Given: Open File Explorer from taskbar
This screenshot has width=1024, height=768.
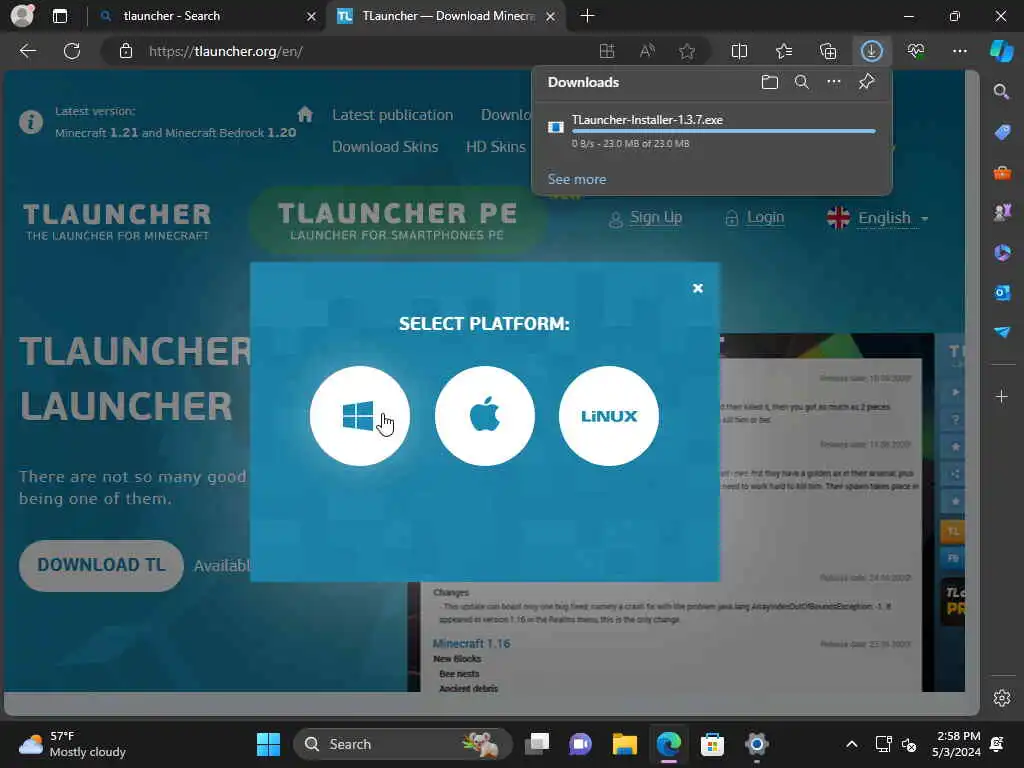Looking at the screenshot, I should [624, 744].
